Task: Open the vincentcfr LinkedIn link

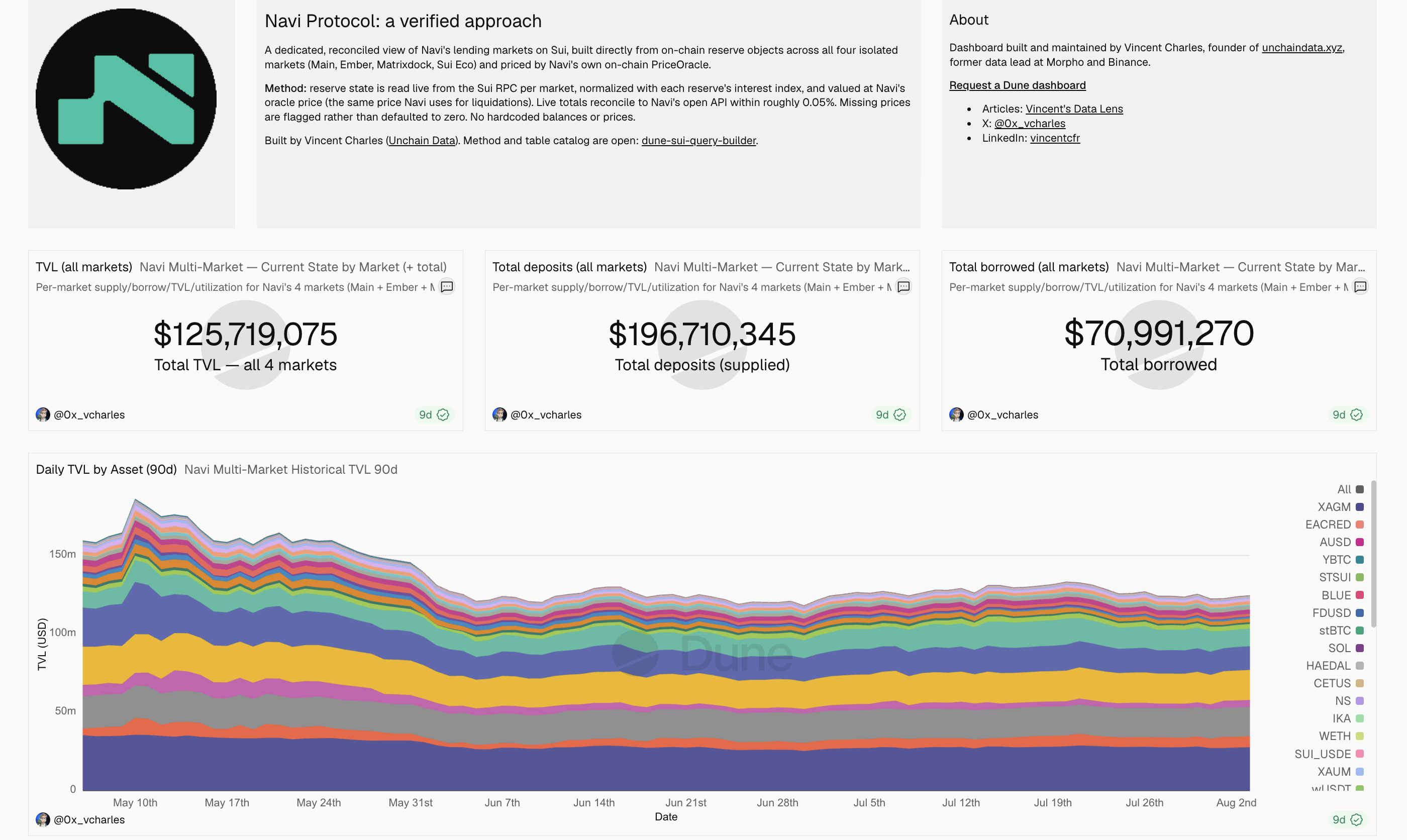Action: pos(1055,138)
